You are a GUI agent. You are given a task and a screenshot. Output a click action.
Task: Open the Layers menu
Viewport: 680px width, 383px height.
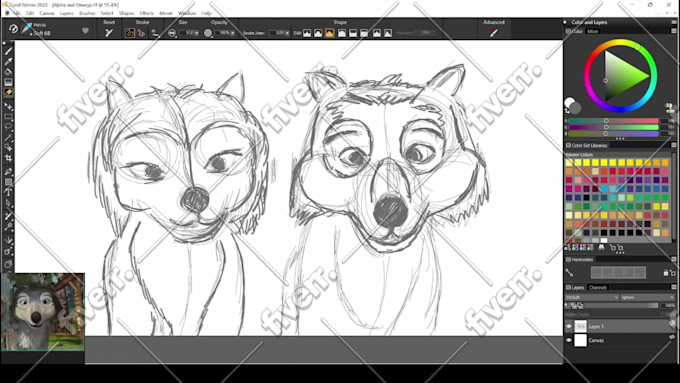pos(66,13)
